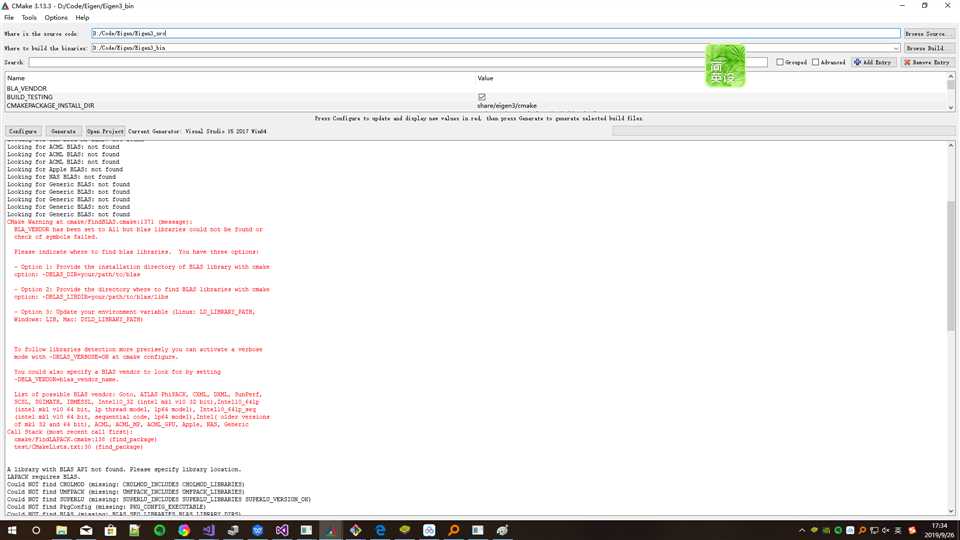
Task: Click the Add Entry button
Action: (874, 62)
